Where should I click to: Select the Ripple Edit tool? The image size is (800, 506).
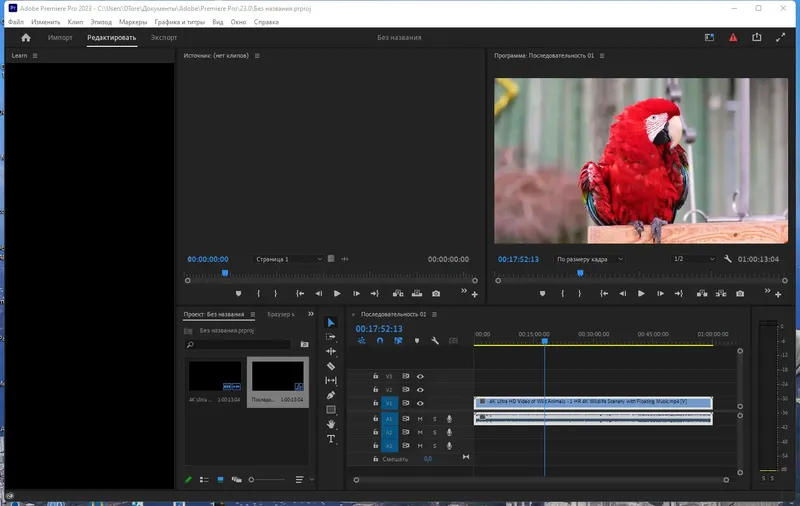331,352
